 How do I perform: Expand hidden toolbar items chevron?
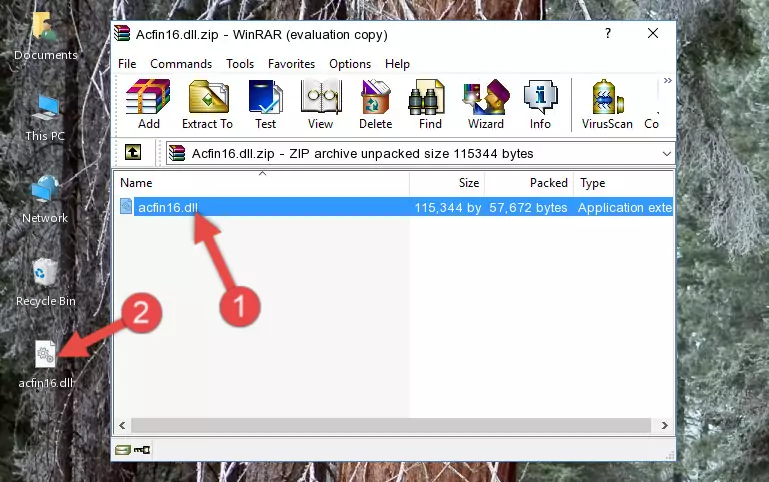coord(667,80)
